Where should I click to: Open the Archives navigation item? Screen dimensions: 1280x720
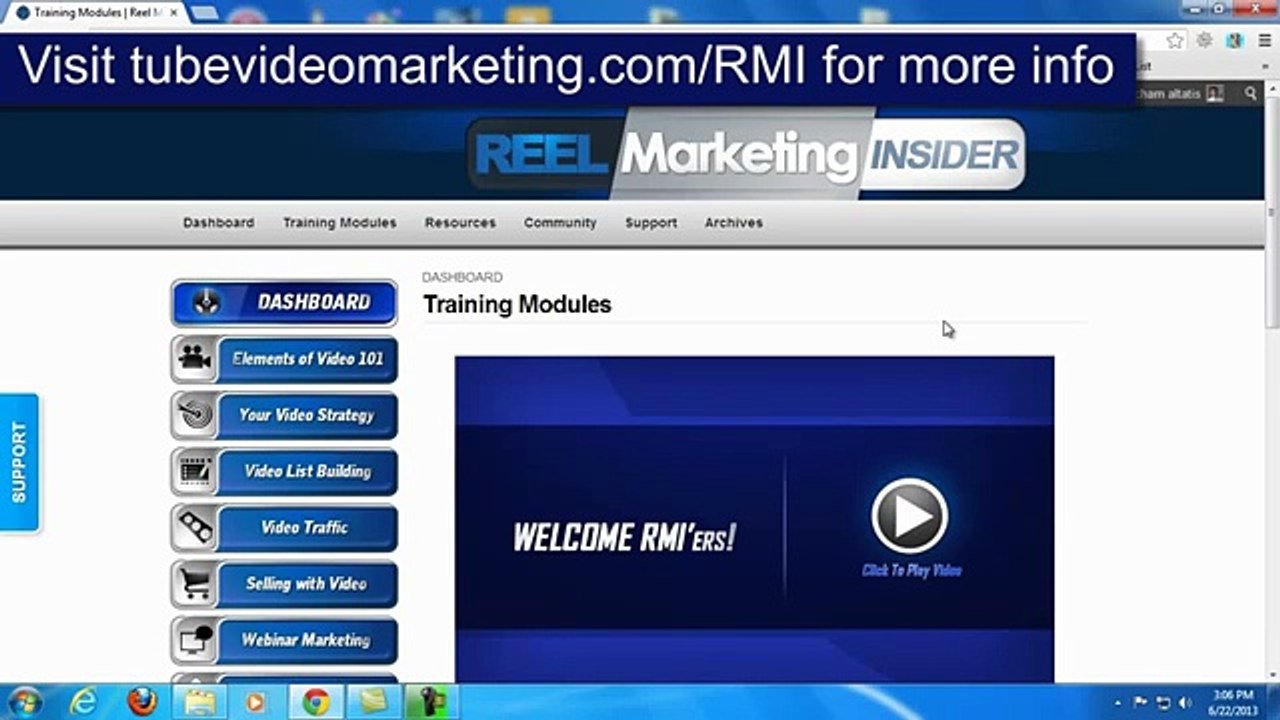(734, 223)
